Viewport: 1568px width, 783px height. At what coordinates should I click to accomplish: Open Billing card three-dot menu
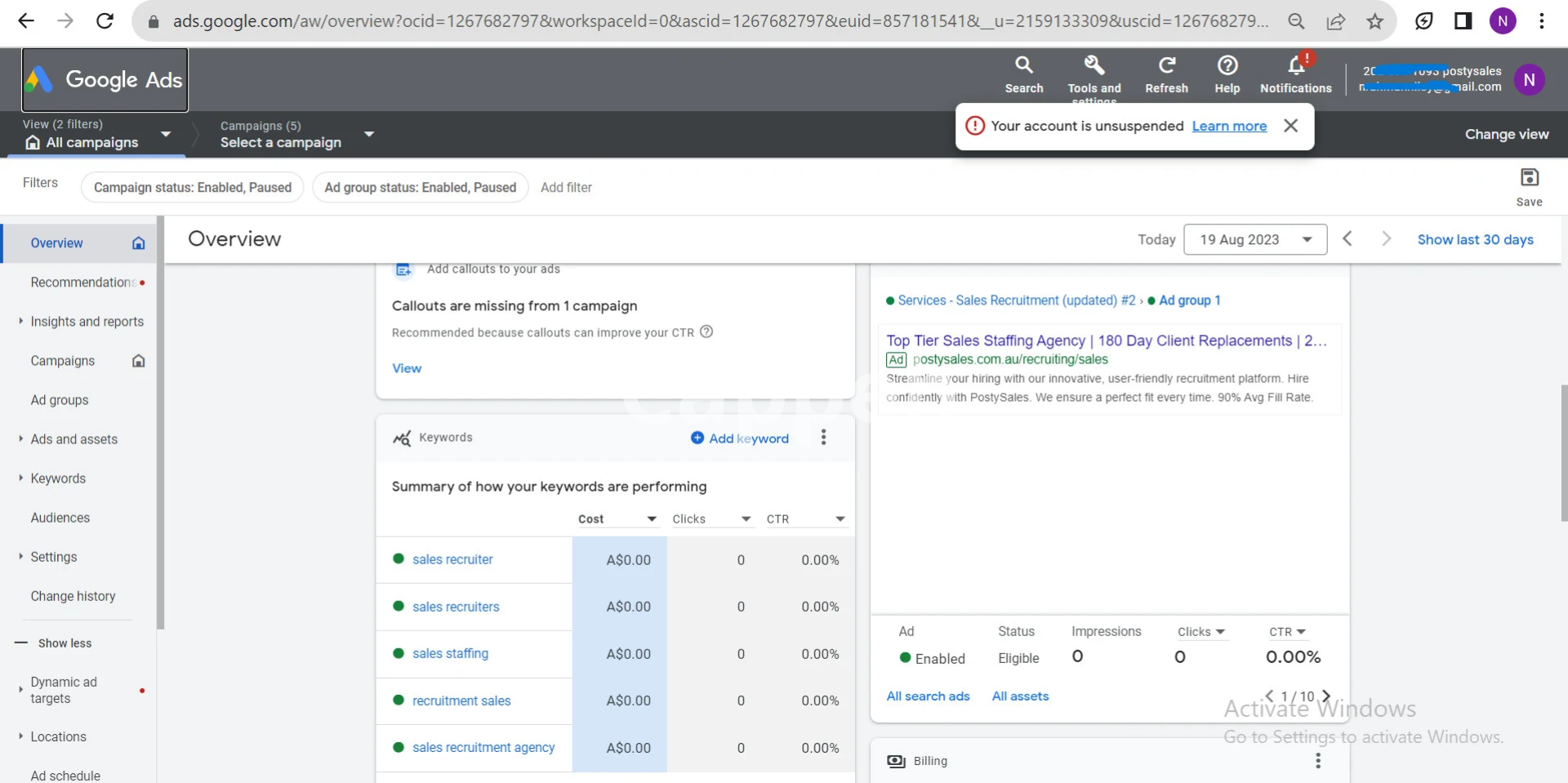(1317, 761)
